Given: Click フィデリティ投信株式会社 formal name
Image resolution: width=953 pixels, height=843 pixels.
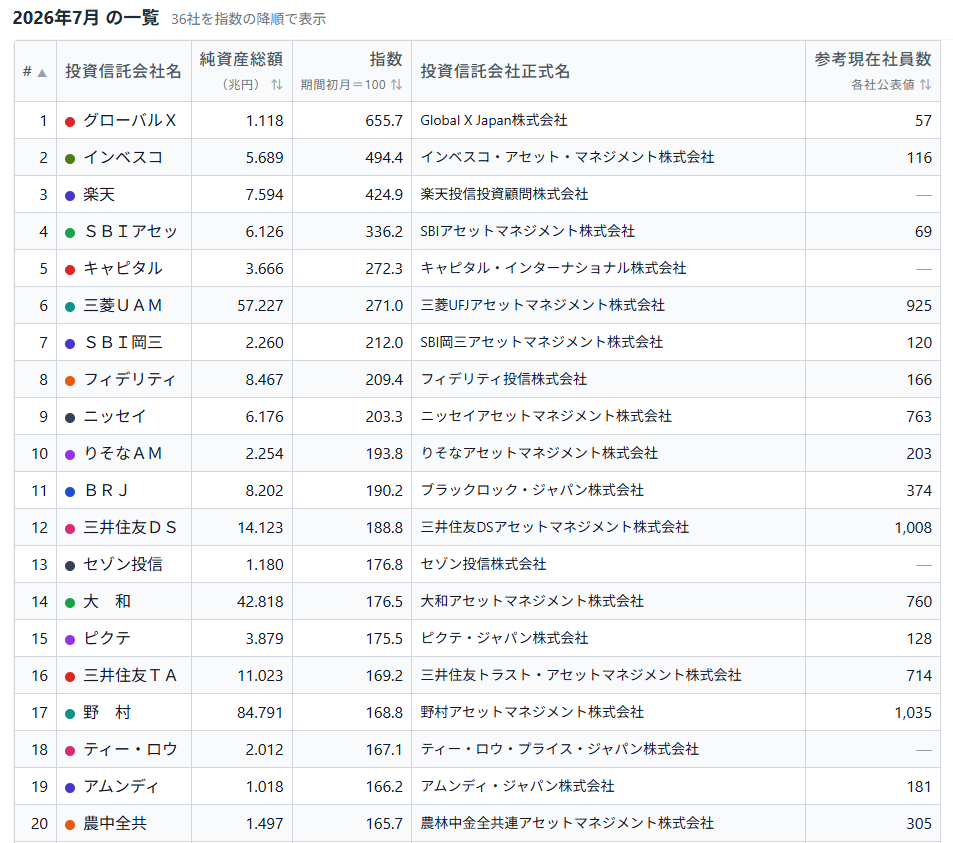Looking at the screenshot, I should (x=504, y=379).
